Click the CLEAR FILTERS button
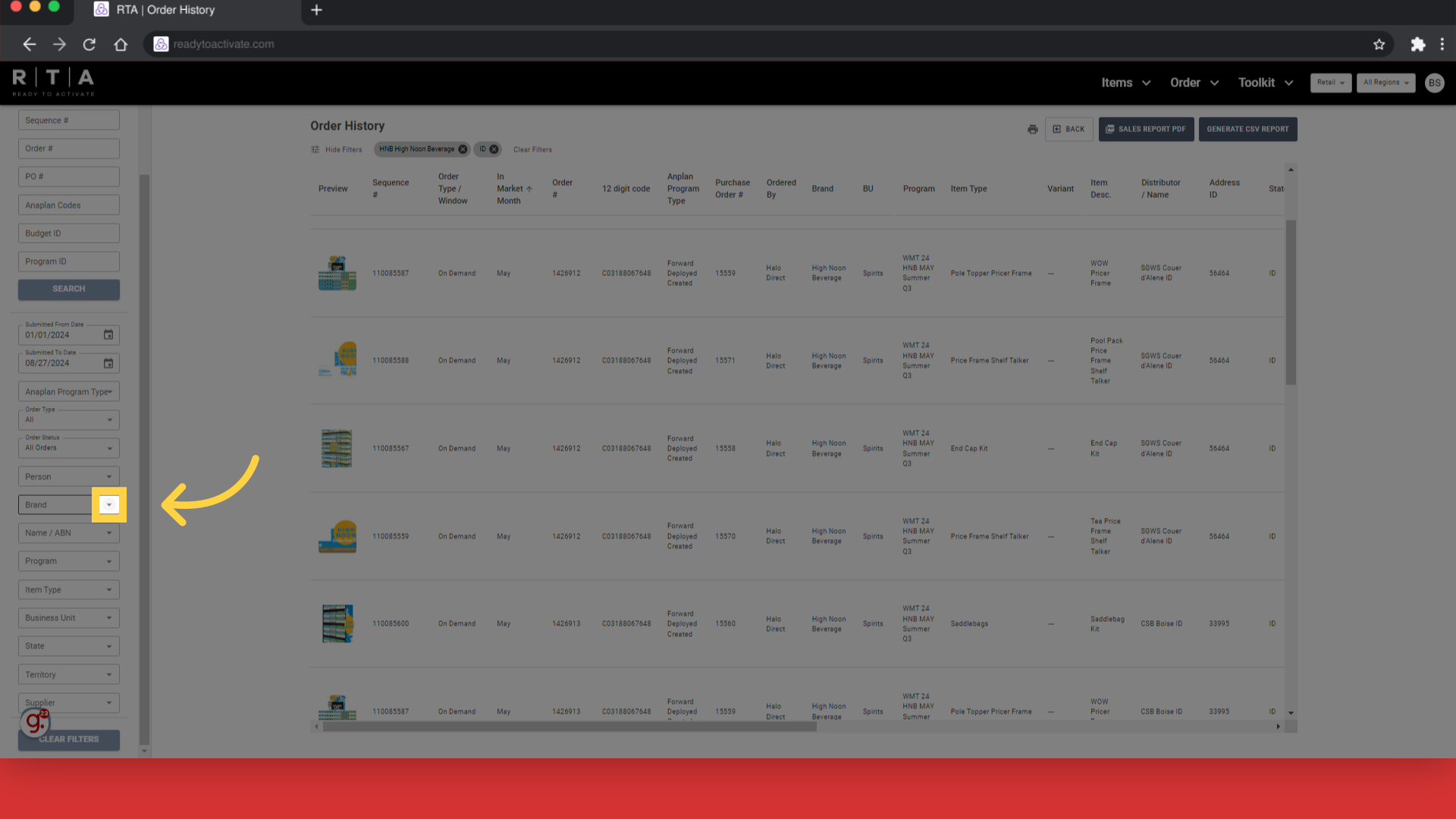Screen dimensions: 1456x819 [69, 739]
